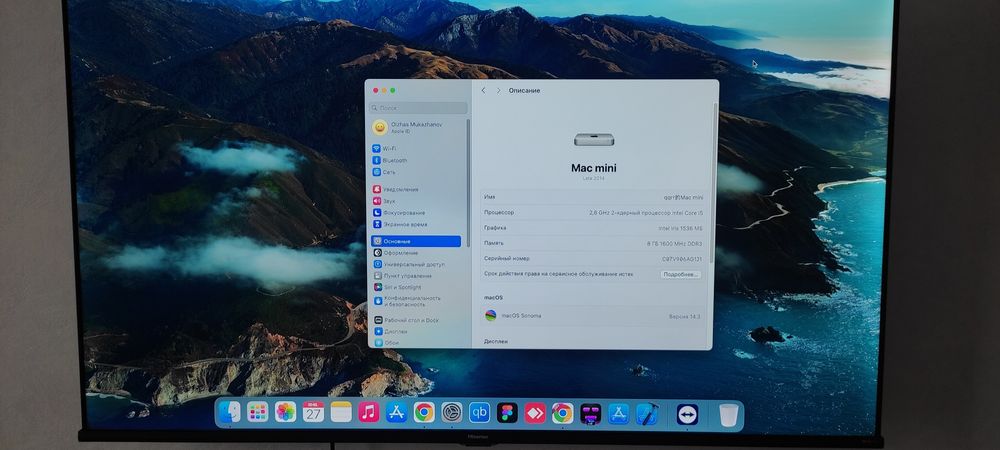
Task: Click the Дисплеи section heading
Action: click(496, 342)
